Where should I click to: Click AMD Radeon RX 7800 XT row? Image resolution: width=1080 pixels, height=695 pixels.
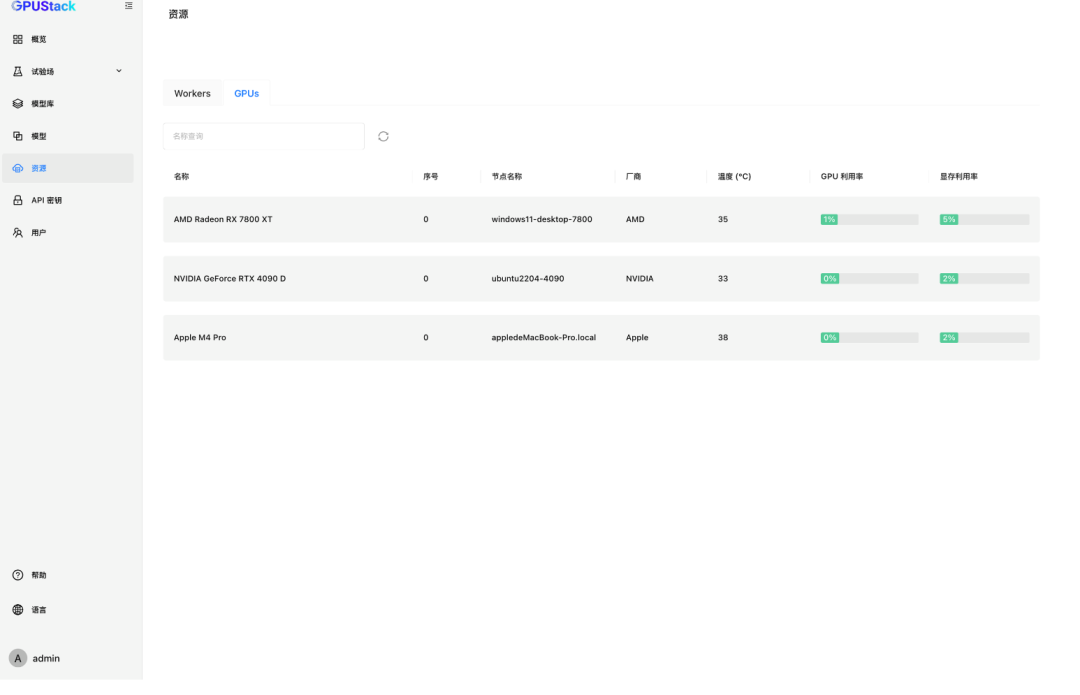pyautogui.click(x=223, y=220)
